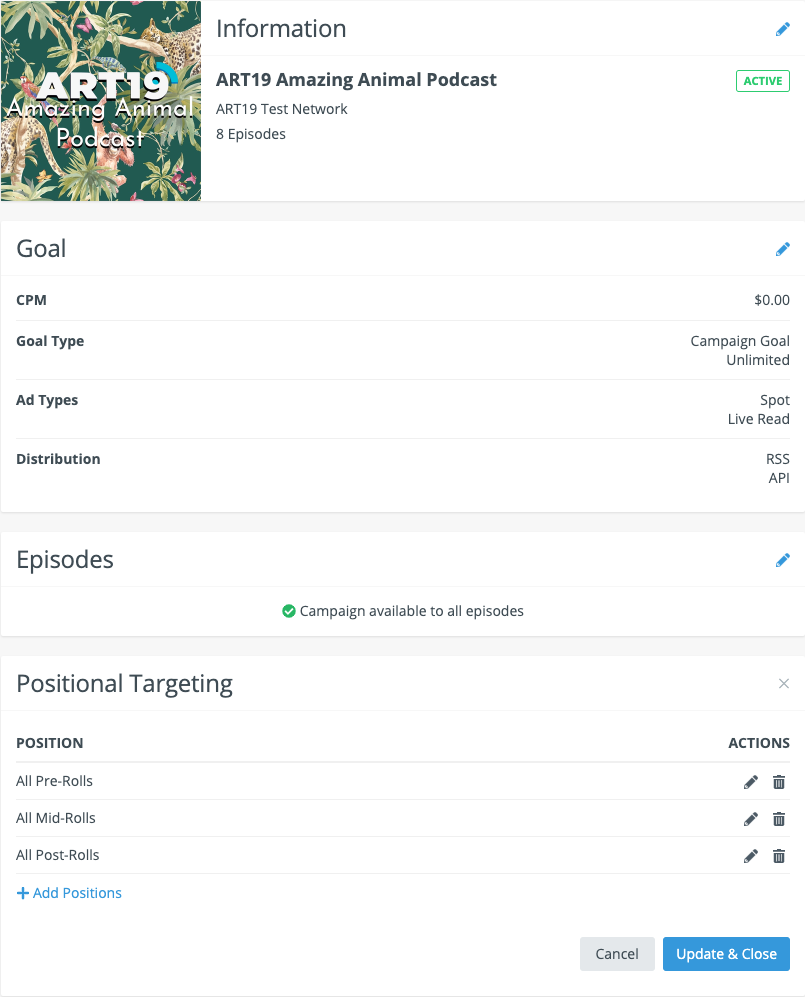Click the POSITION column header

pyautogui.click(x=50, y=743)
